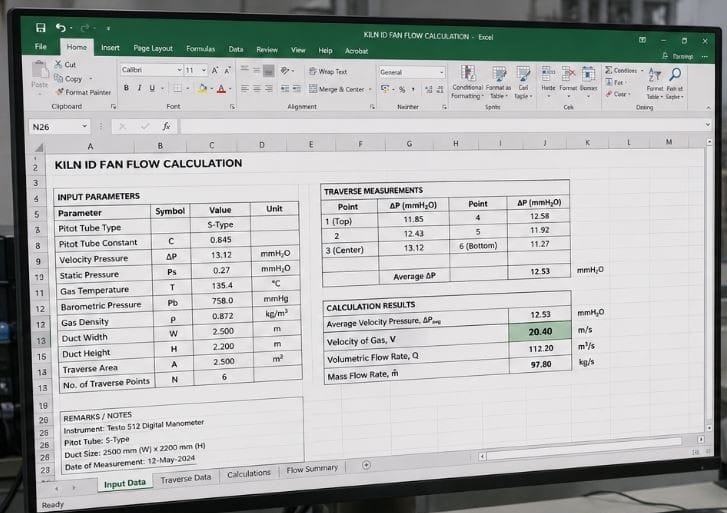The image size is (727, 513).
Task: Open Cell Styles gallery
Action: 523,83
